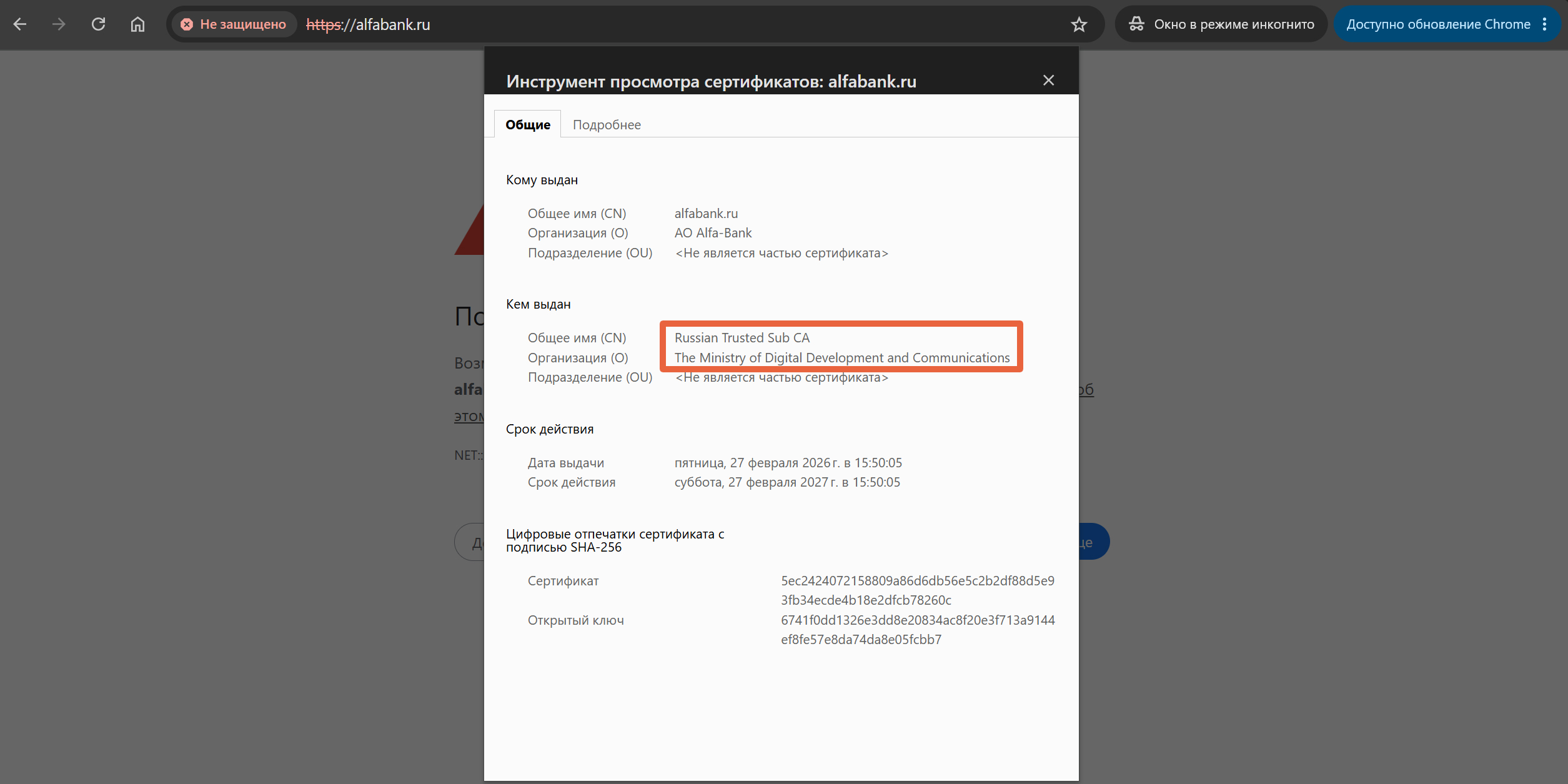Select the public key fingerprint starting 6741f0dd
Image resolution: width=1568 pixels, height=784 pixels.
918,630
